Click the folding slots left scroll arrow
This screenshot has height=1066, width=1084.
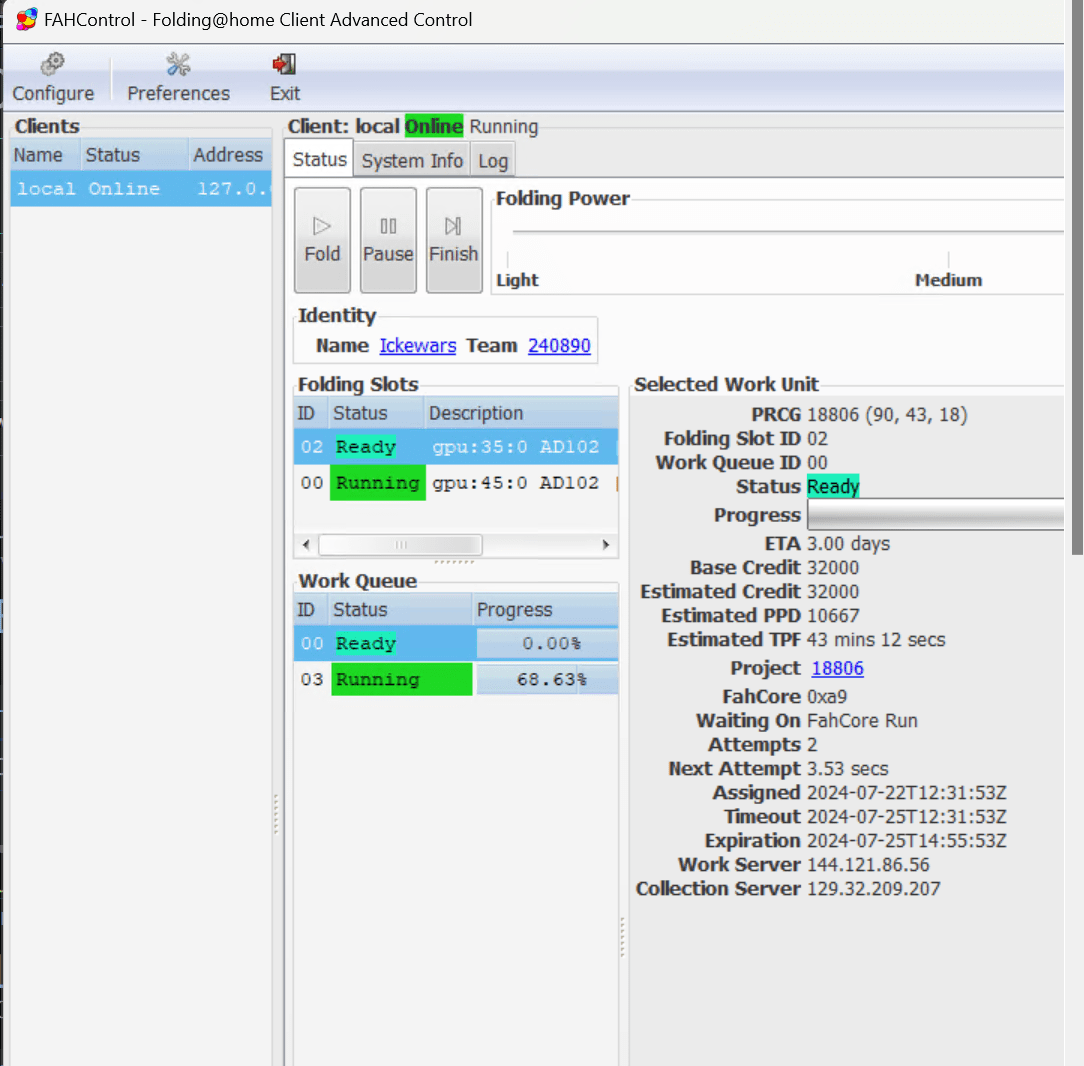tap(306, 545)
